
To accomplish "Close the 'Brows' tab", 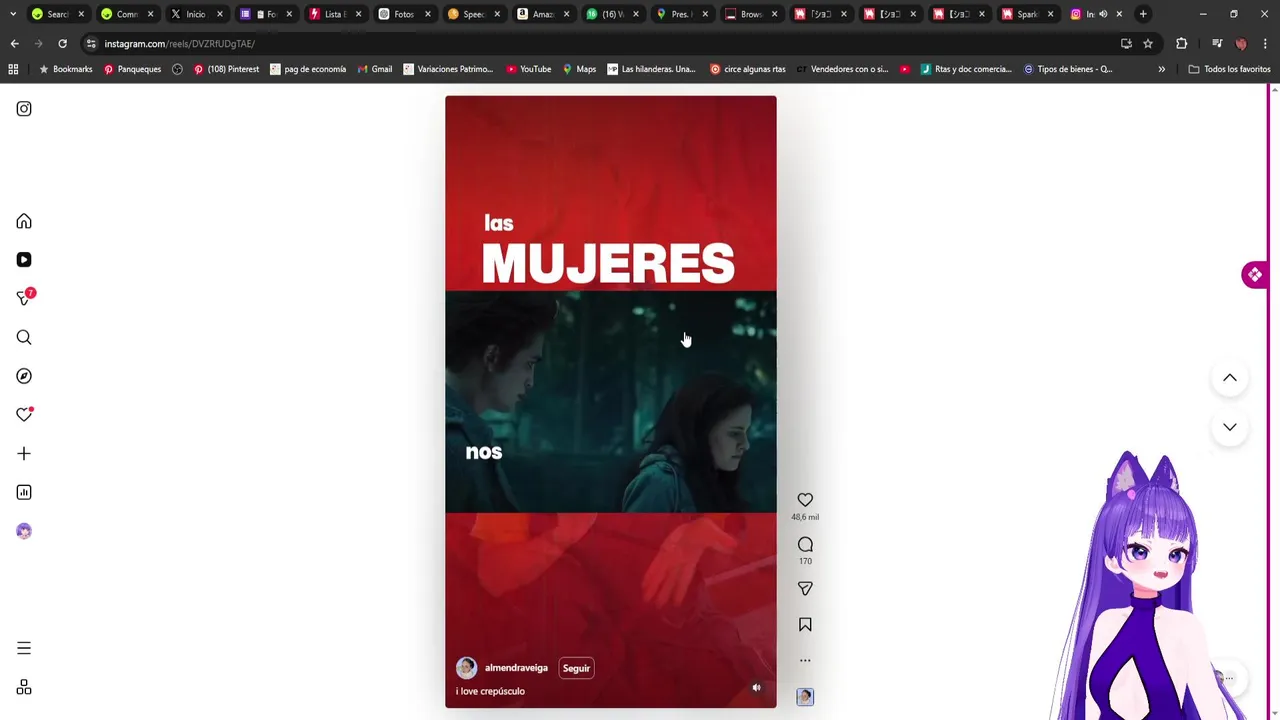I will click(774, 14).
